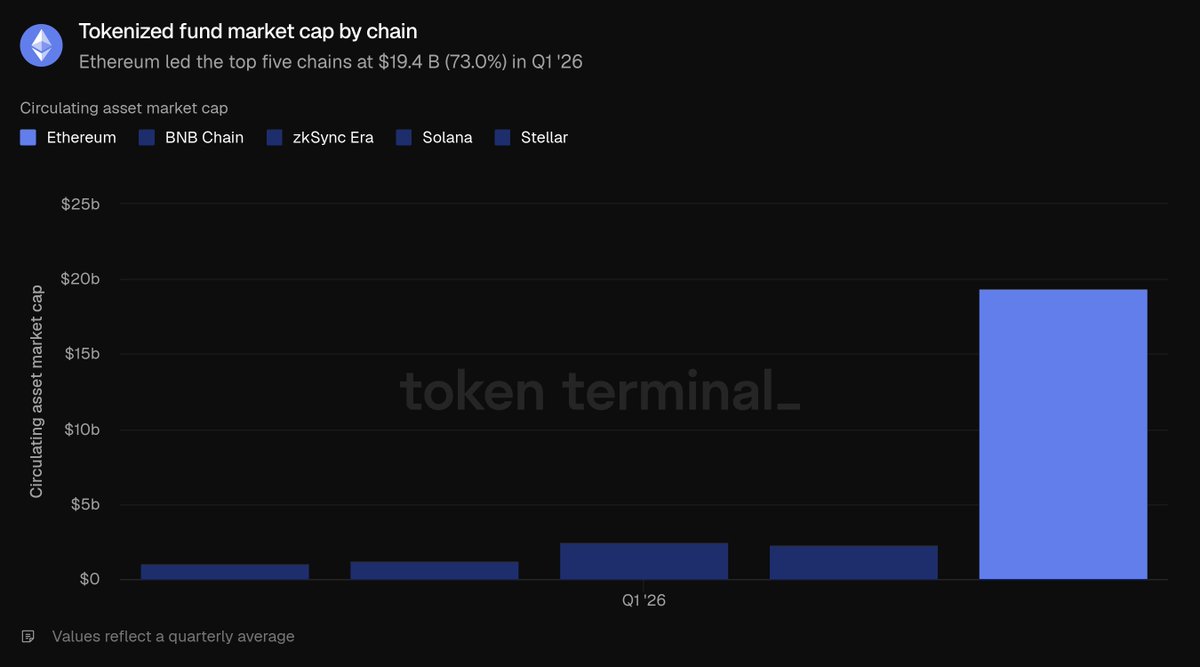The width and height of the screenshot is (1200, 667).
Task: Click the note icon beside quarterly average
Action: point(28,636)
